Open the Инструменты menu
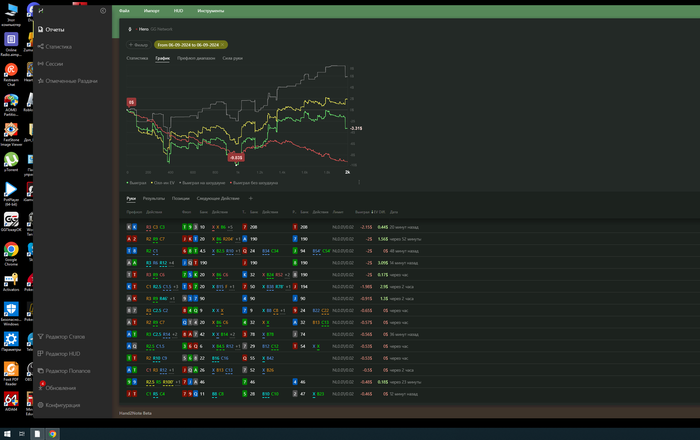700x440 pixels. click(x=211, y=11)
